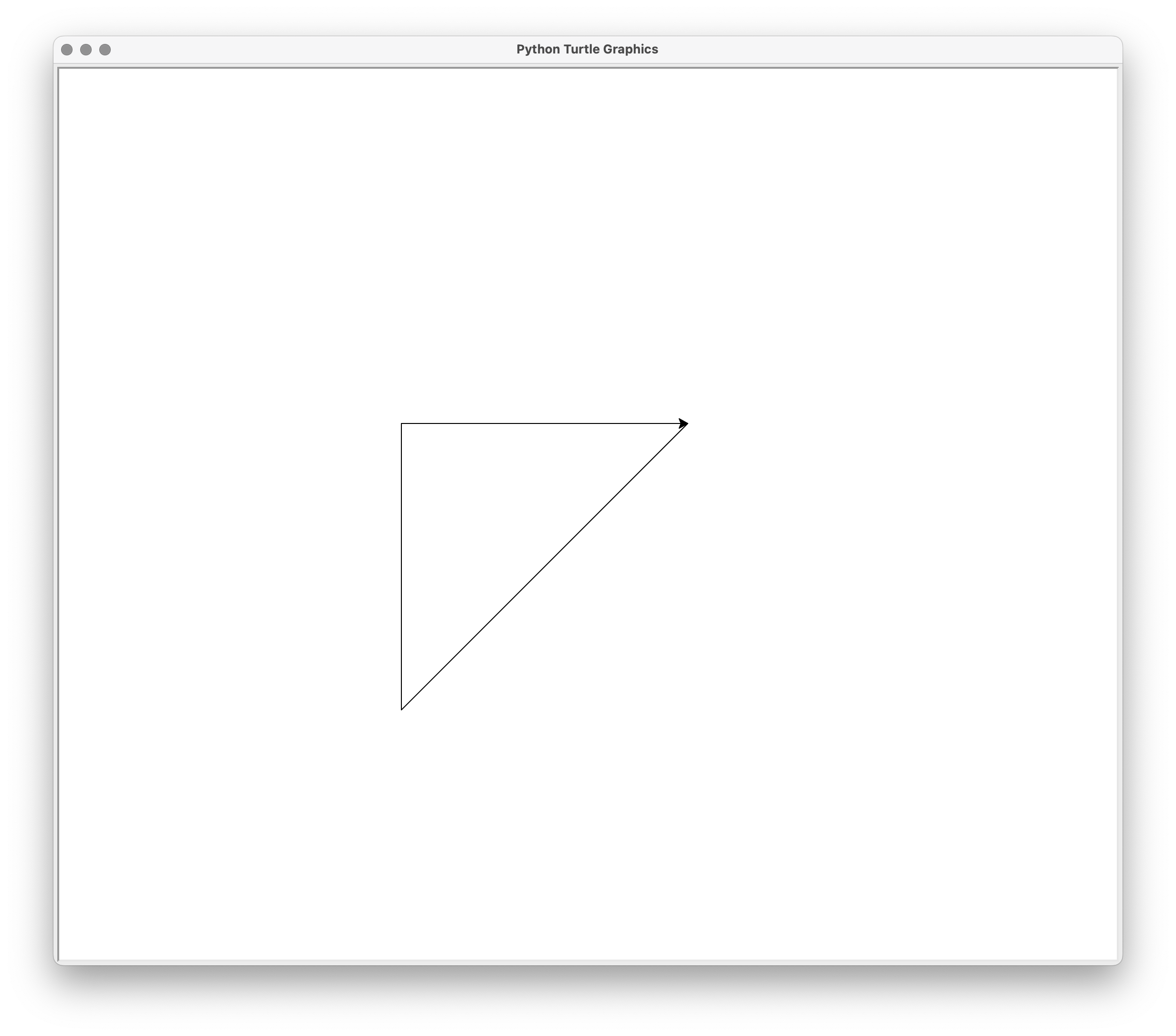This screenshot has width=1176, height=1036.
Task: Click the yellow minimize traffic light
Action: pos(87,50)
